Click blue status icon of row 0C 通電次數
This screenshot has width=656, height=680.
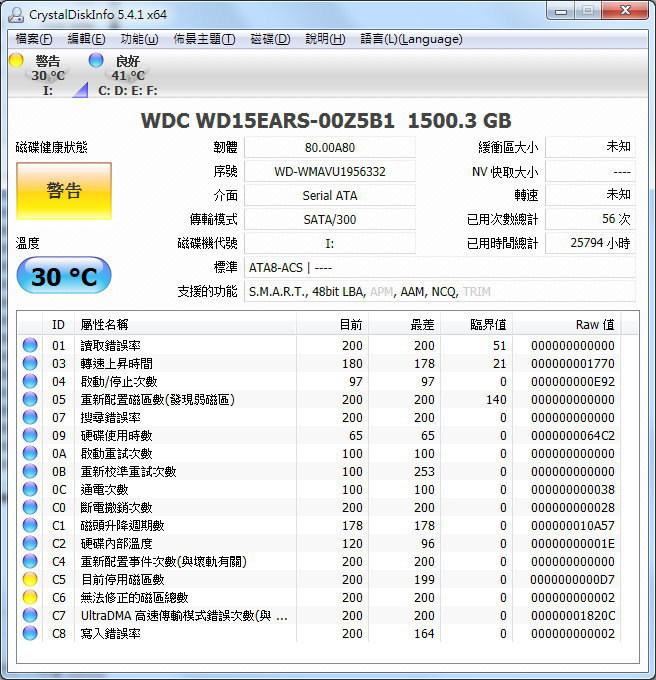pyautogui.click(x=30, y=489)
